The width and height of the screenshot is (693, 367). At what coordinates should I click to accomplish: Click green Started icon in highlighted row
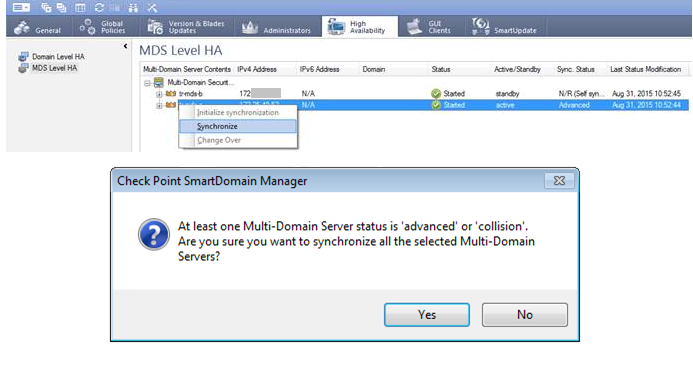pos(436,105)
